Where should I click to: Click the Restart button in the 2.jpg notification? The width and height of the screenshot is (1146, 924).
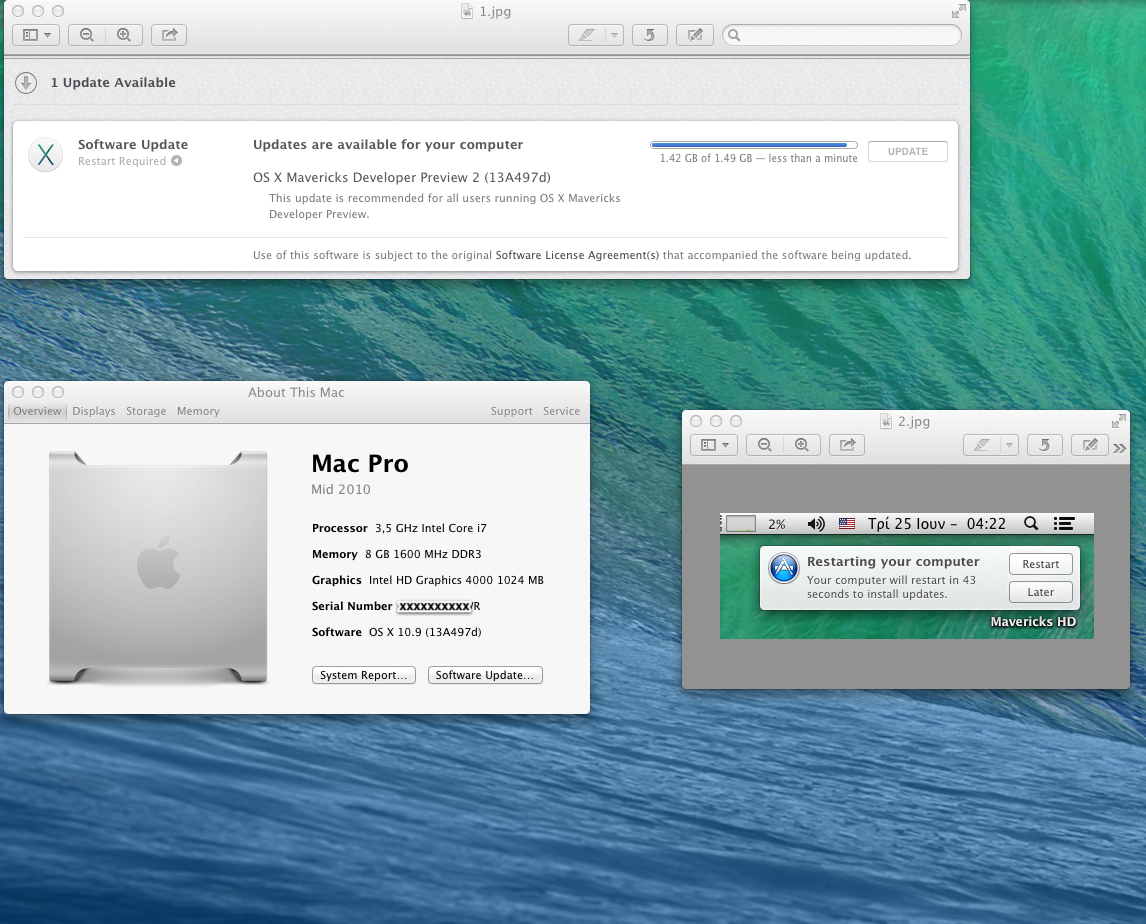coord(1041,564)
